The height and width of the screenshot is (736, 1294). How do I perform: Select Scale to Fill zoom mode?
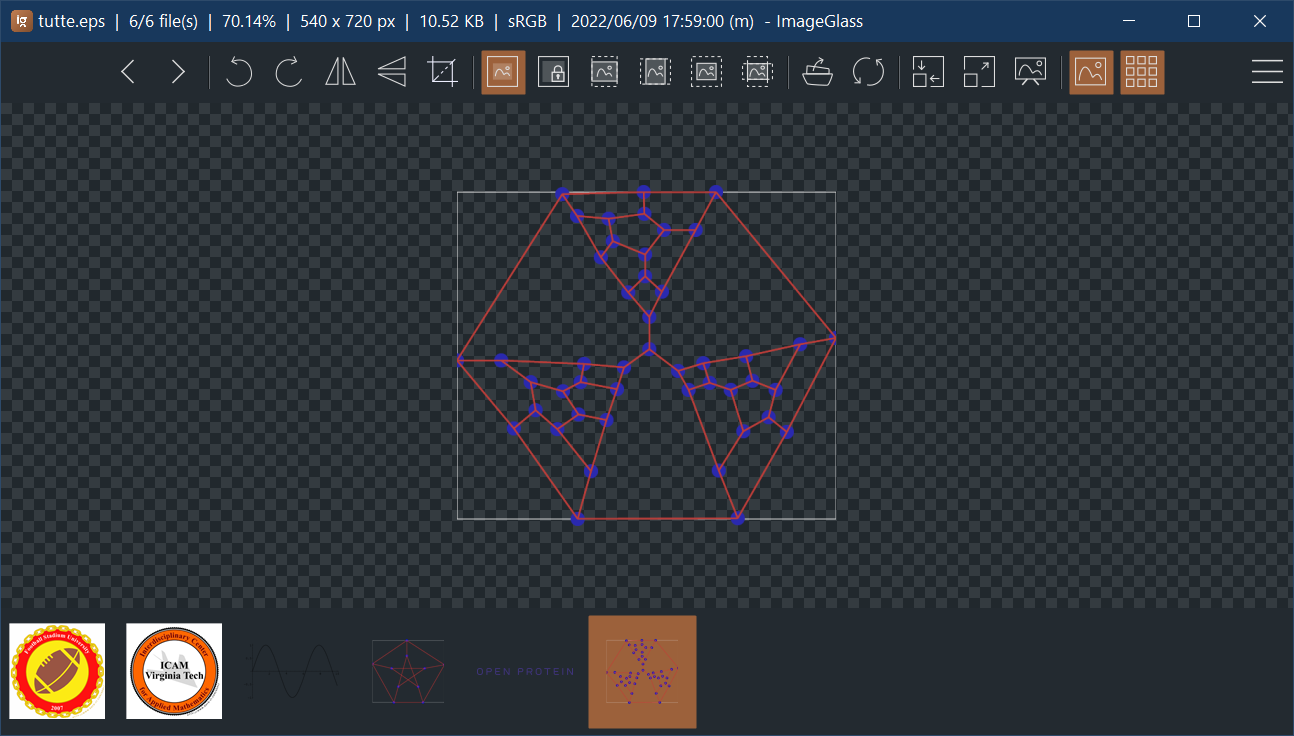tap(757, 72)
